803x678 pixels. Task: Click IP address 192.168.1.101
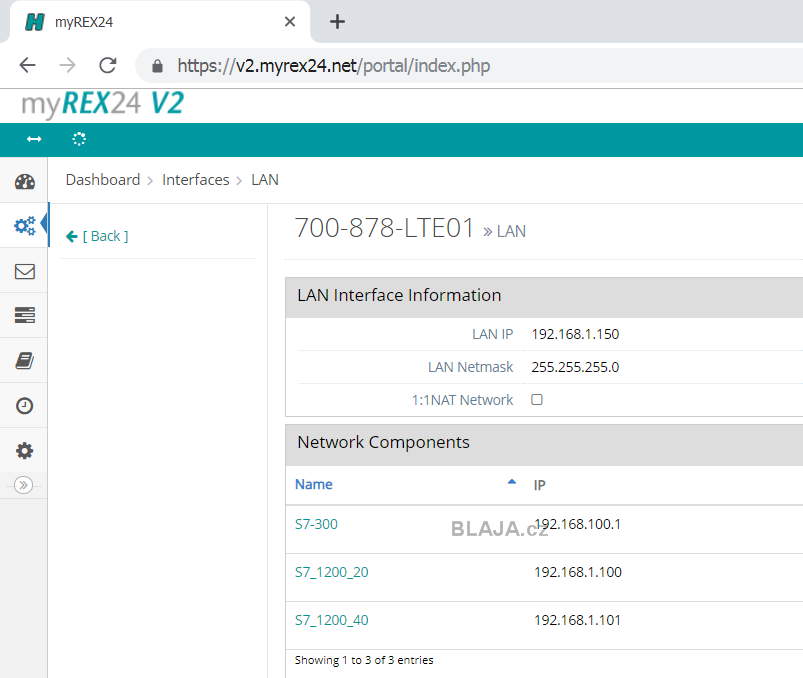(x=578, y=620)
